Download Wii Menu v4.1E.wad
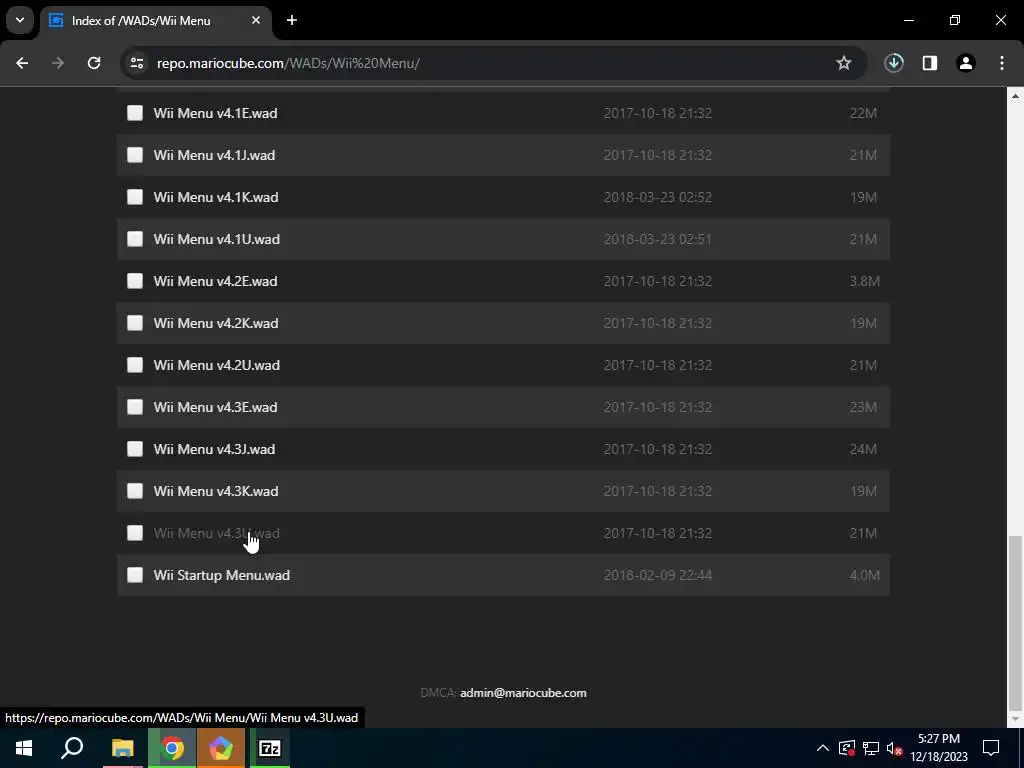 [x=216, y=113]
